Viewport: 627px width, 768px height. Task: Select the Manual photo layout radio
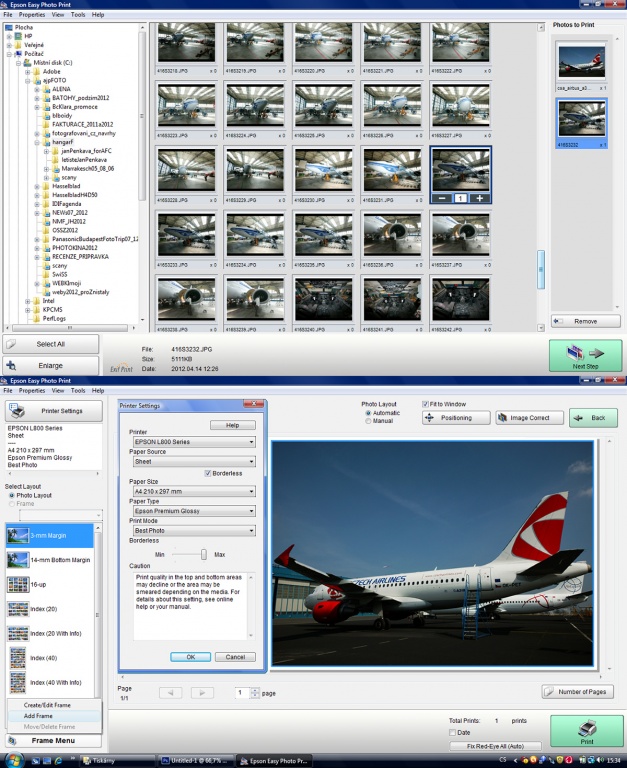pyautogui.click(x=368, y=421)
